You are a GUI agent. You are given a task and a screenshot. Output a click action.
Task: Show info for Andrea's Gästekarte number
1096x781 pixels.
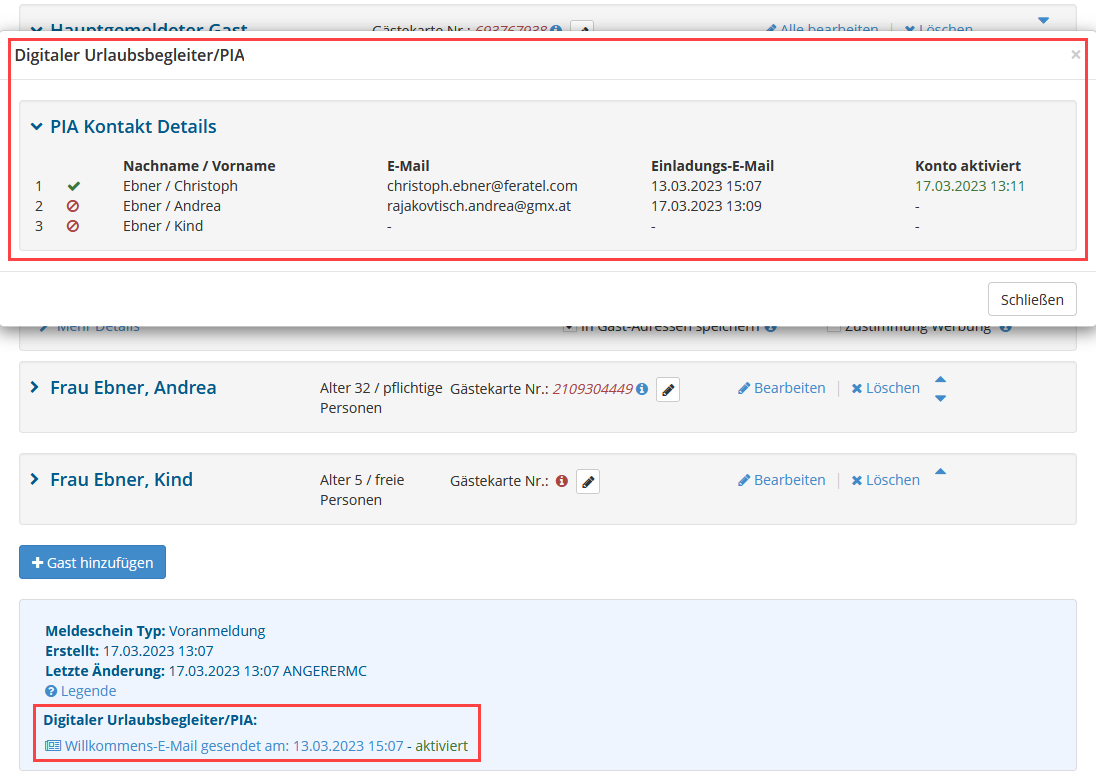642,389
